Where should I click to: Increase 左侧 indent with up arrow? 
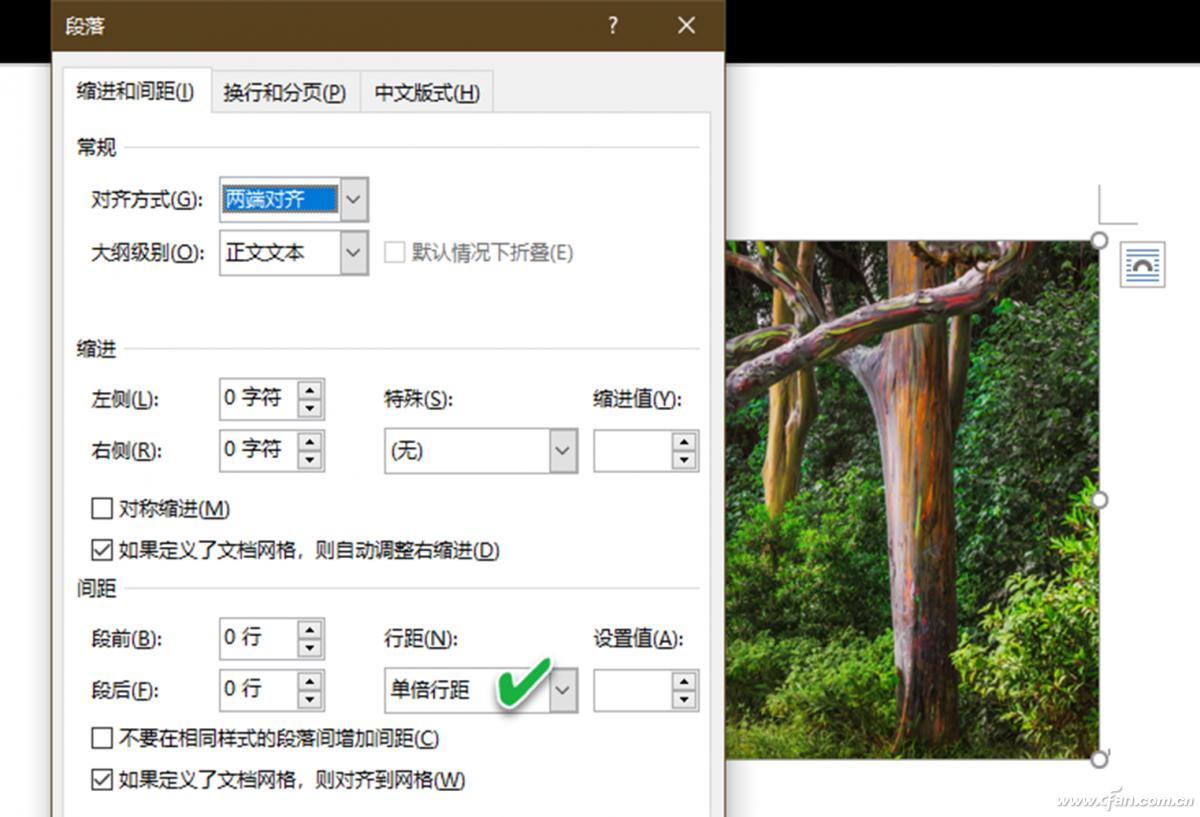tap(311, 390)
